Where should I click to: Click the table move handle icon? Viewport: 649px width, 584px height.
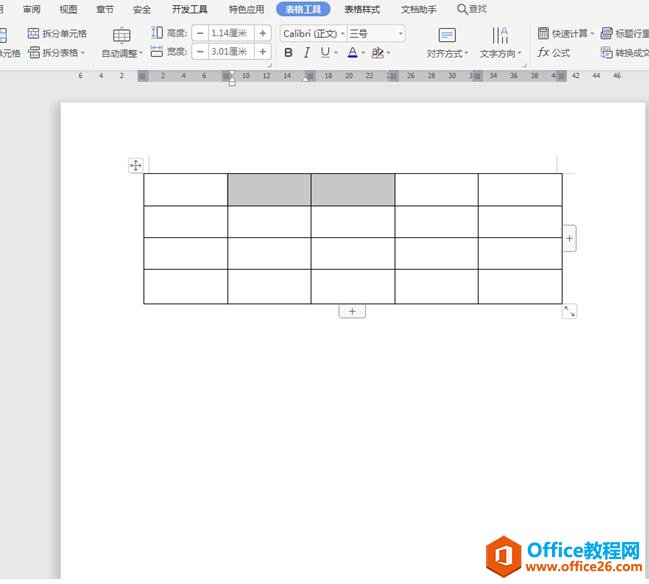136,166
